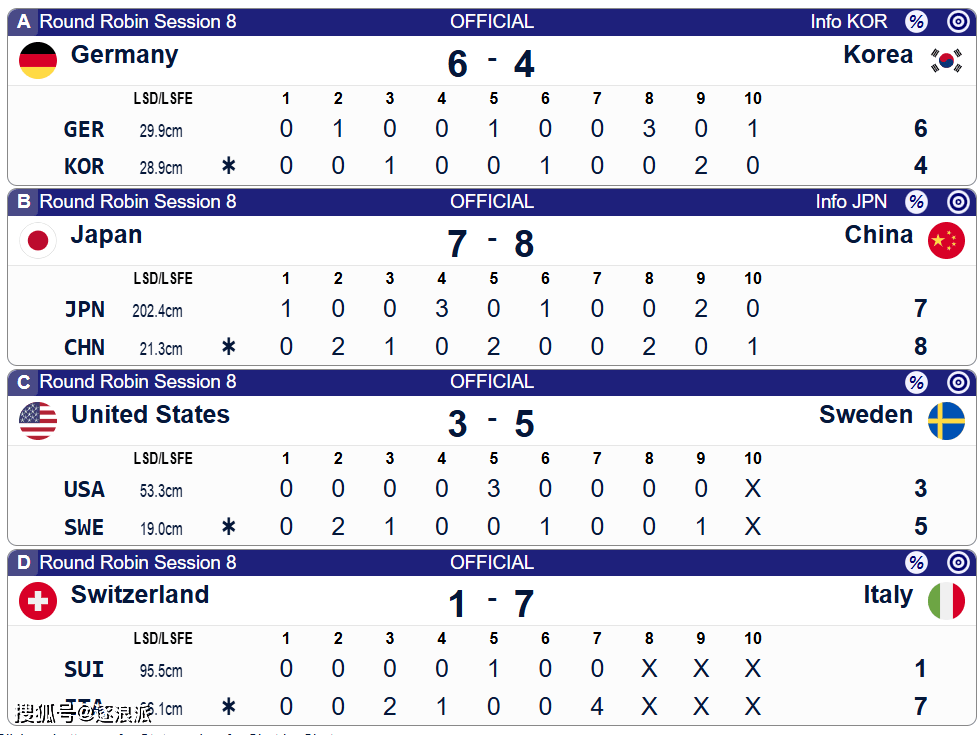The image size is (980, 735).
Task: Select Sheet A Round Robin Session 8 header
Action: point(138,21)
